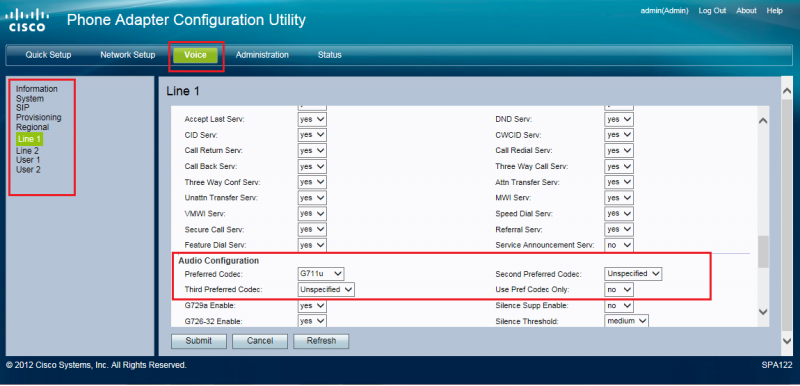Open the G729a Enable dropdown

312,306
